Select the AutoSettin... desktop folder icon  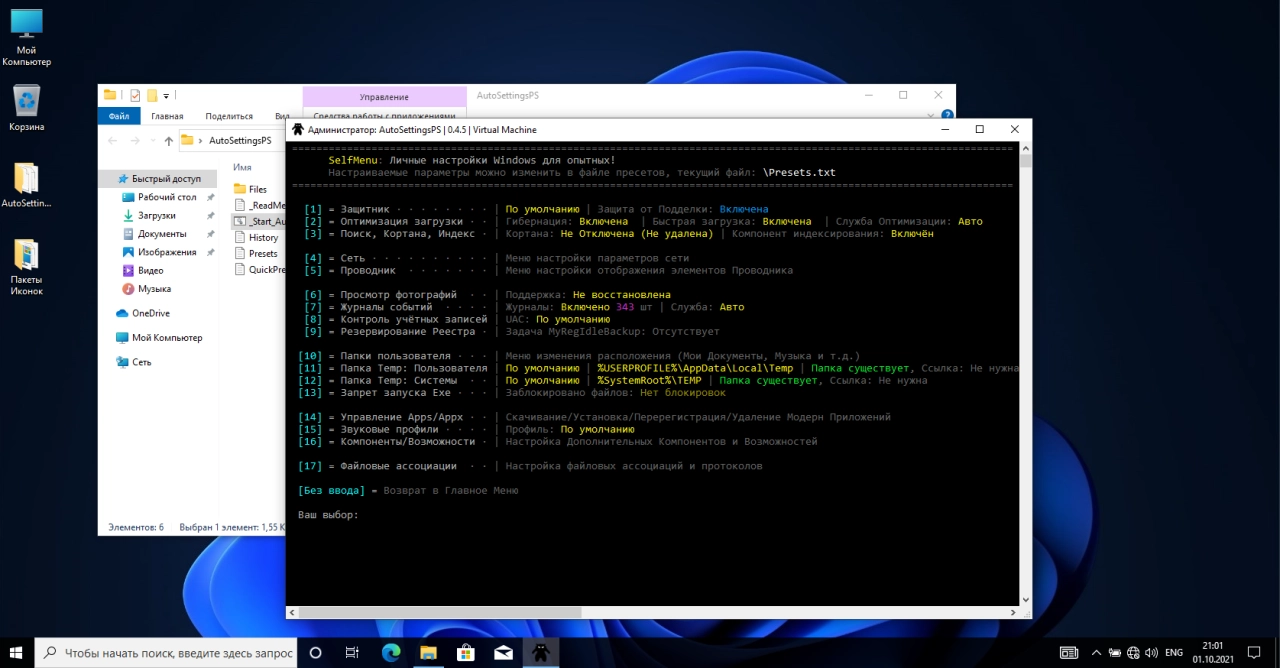pos(26,185)
